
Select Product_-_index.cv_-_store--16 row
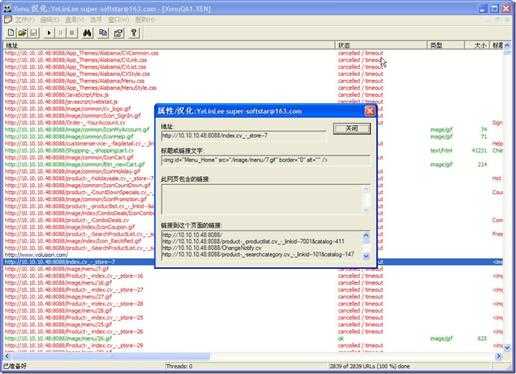[74, 276]
